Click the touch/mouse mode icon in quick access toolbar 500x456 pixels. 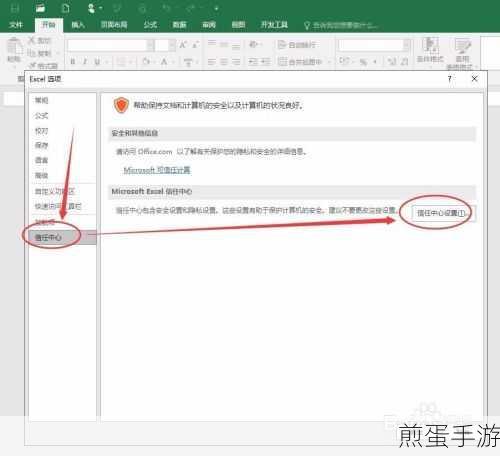[91, 8]
